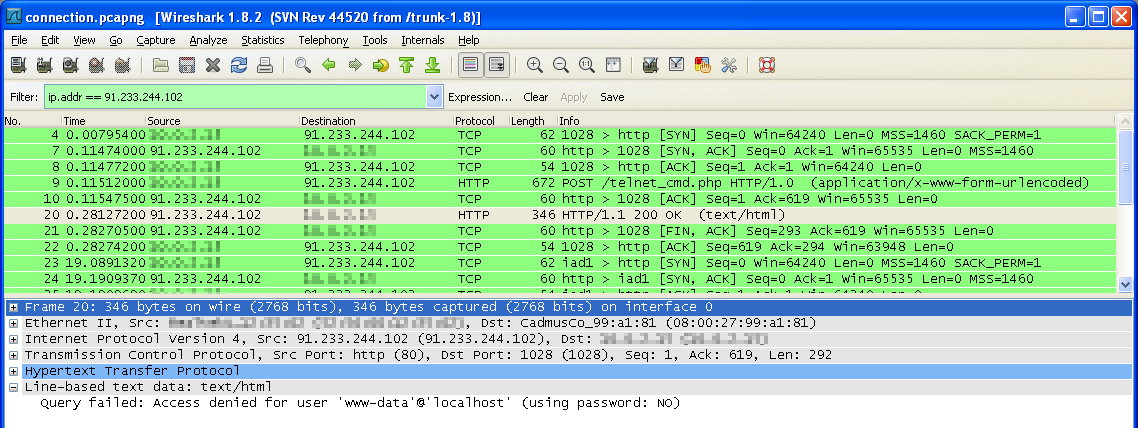Reload the capture file icon

(x=239, y=65)
